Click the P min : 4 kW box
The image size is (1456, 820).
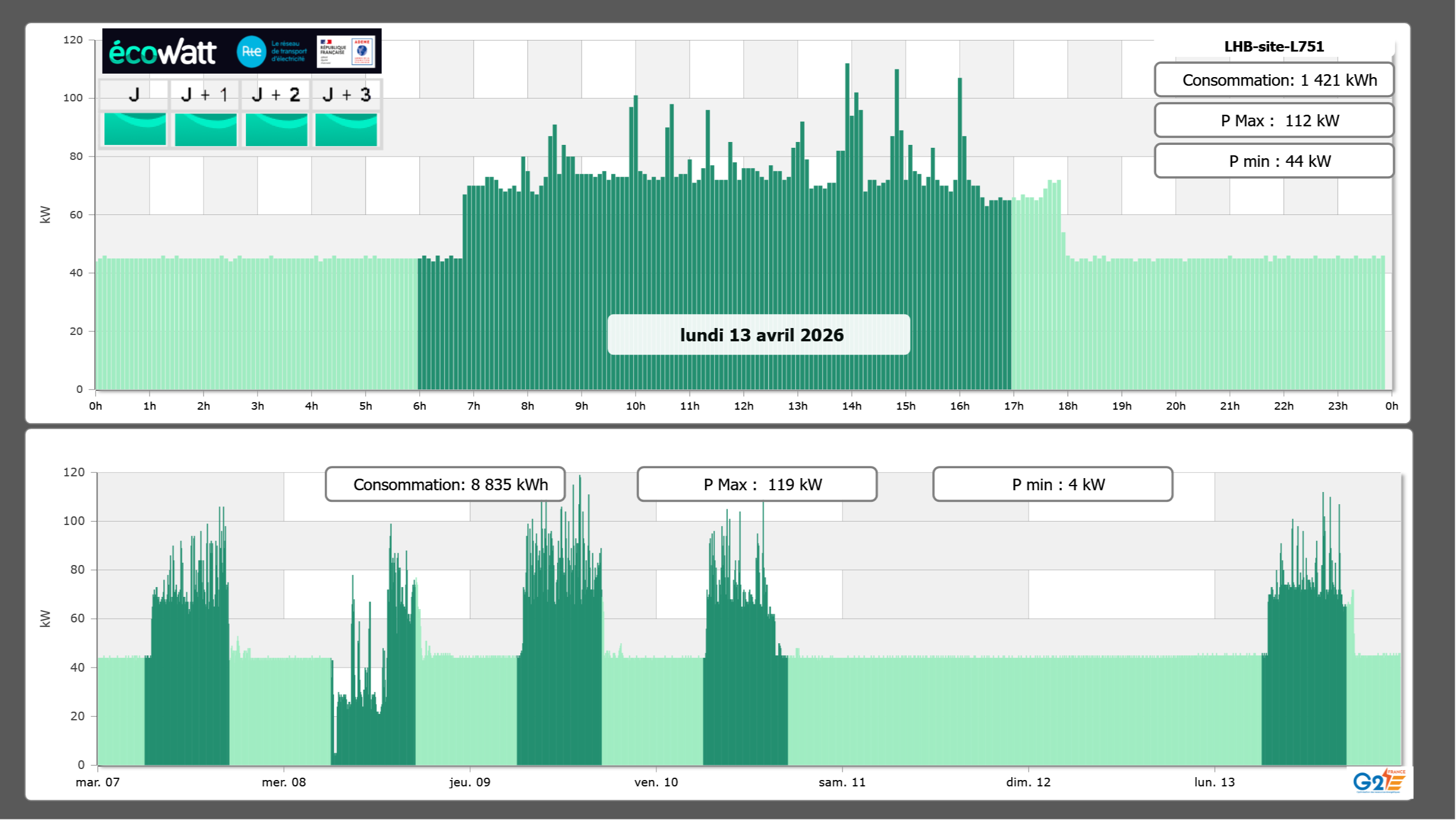point(1052,484)
